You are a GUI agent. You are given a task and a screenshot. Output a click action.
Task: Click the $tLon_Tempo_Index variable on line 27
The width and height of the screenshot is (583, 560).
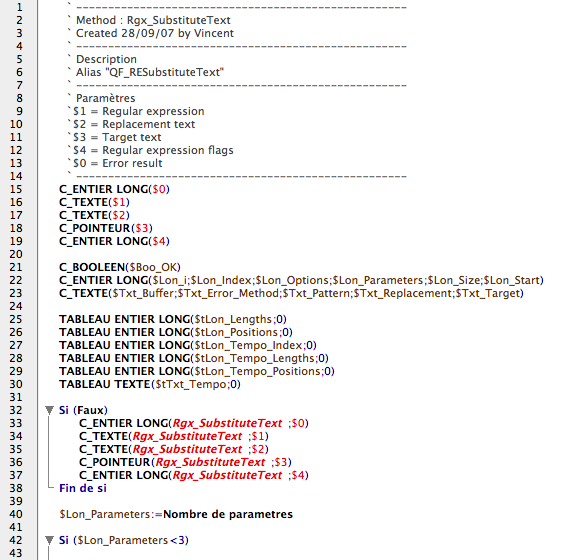[248, 345]
